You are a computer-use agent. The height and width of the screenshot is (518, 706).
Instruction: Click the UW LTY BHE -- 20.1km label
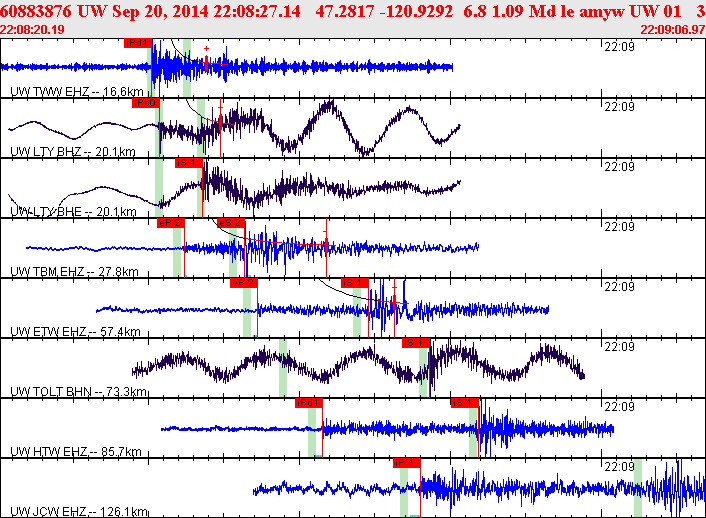click(x=73, y=212)
